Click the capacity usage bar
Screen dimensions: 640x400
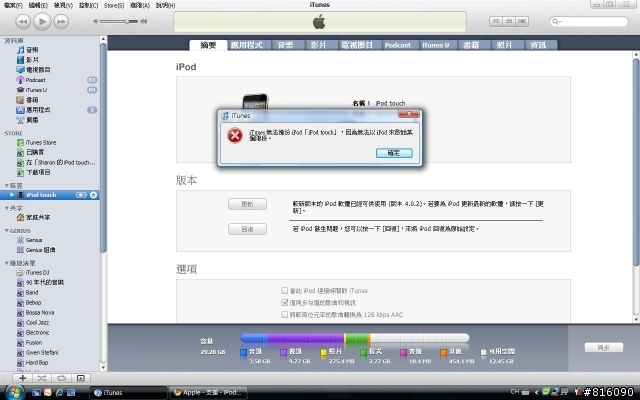point(355,338)
